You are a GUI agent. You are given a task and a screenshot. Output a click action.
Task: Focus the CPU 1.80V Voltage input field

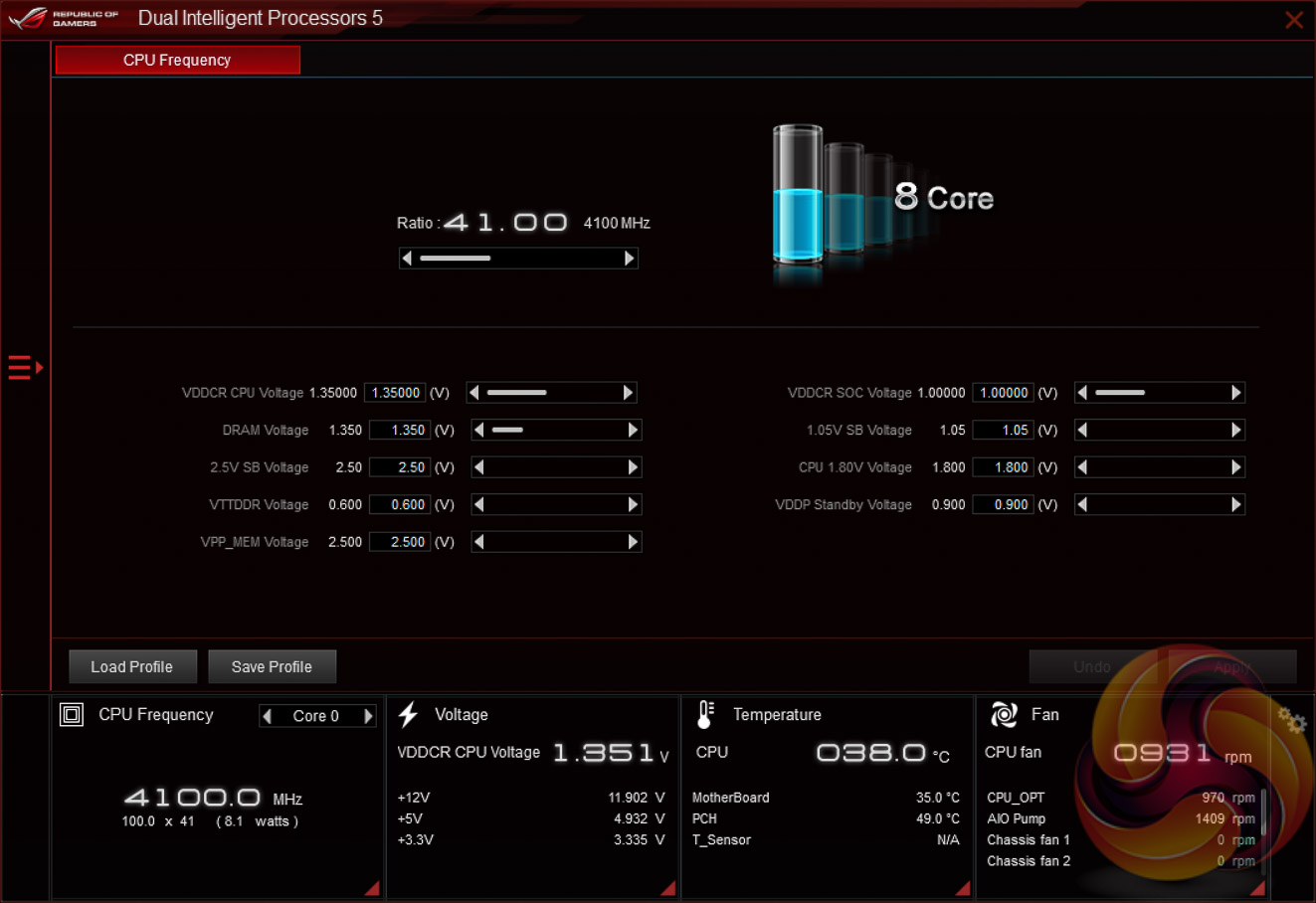tap(1003, 467)
